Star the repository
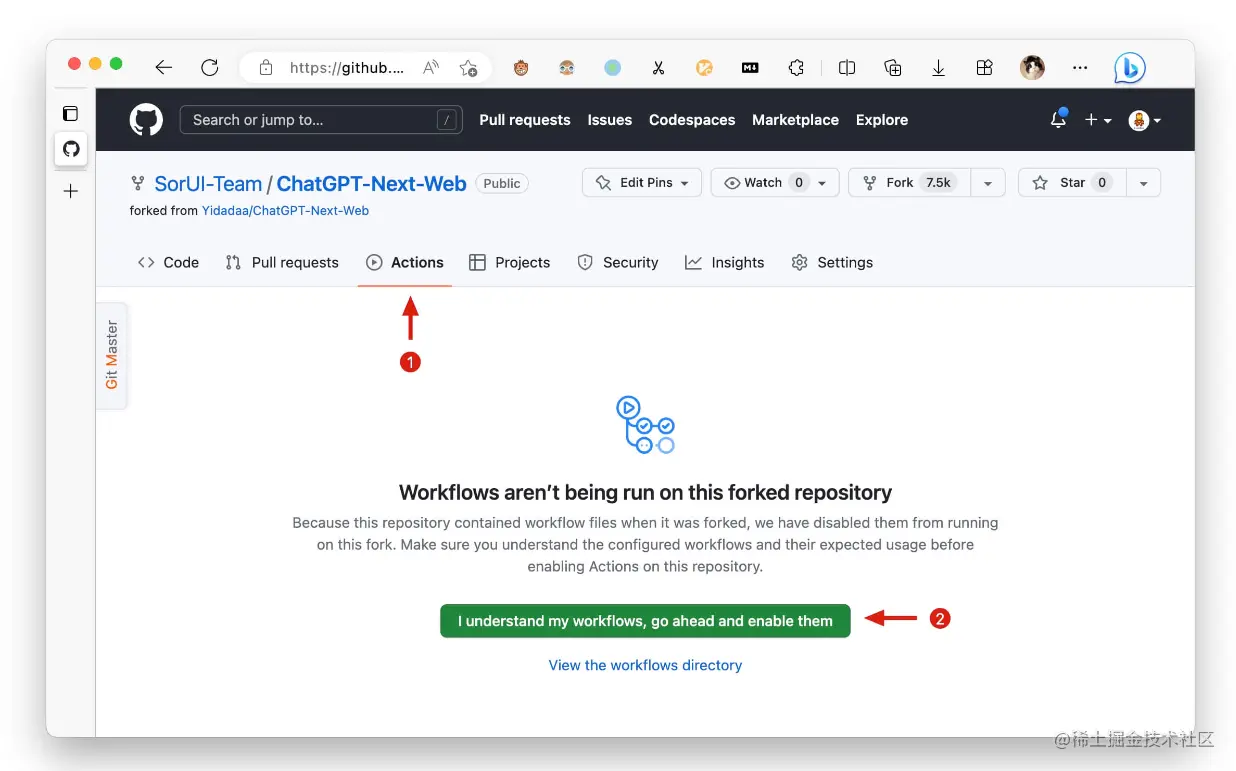The image size is (1236, 771). (x=1072, y=183)
